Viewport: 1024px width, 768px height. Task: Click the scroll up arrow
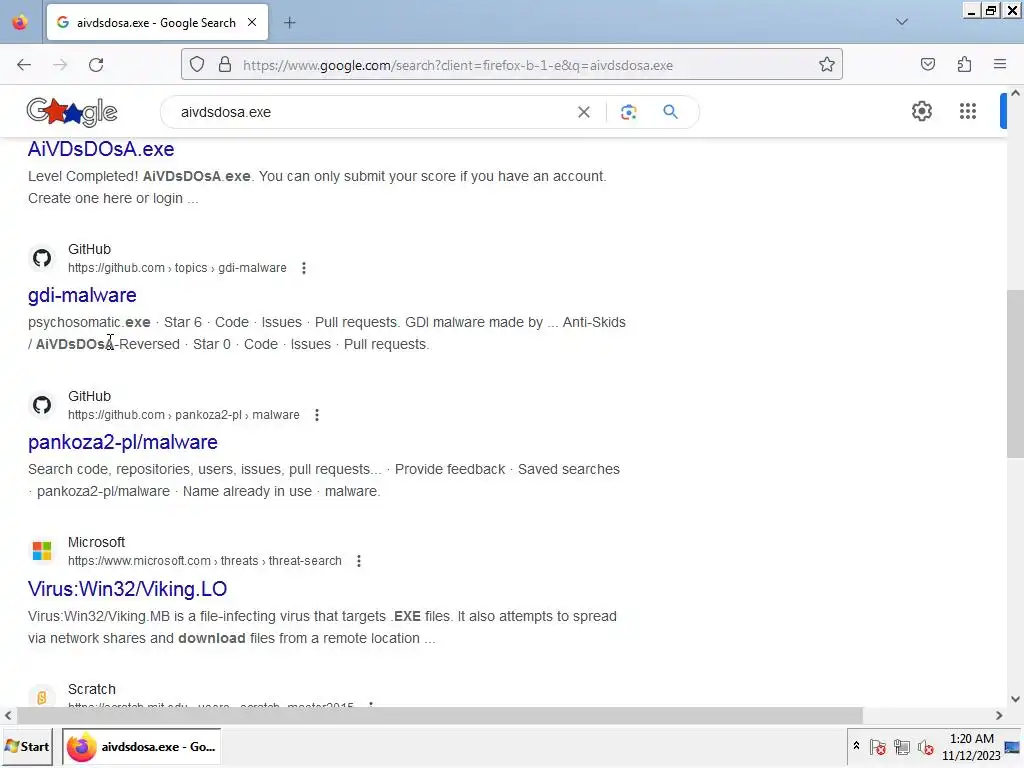point(1015,93)
